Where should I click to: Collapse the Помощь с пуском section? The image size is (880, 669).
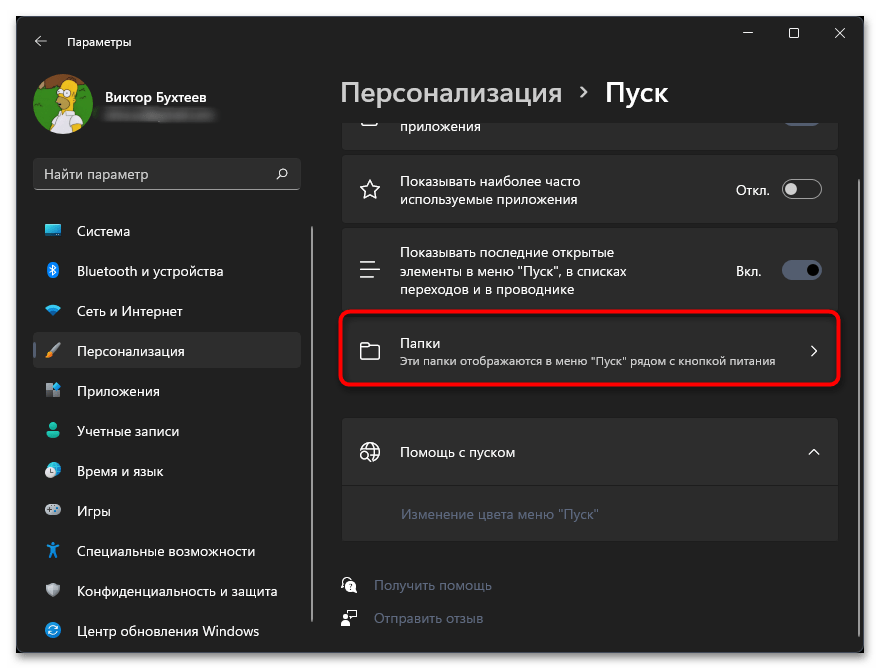pyautogui.click(x=814, y=452)
